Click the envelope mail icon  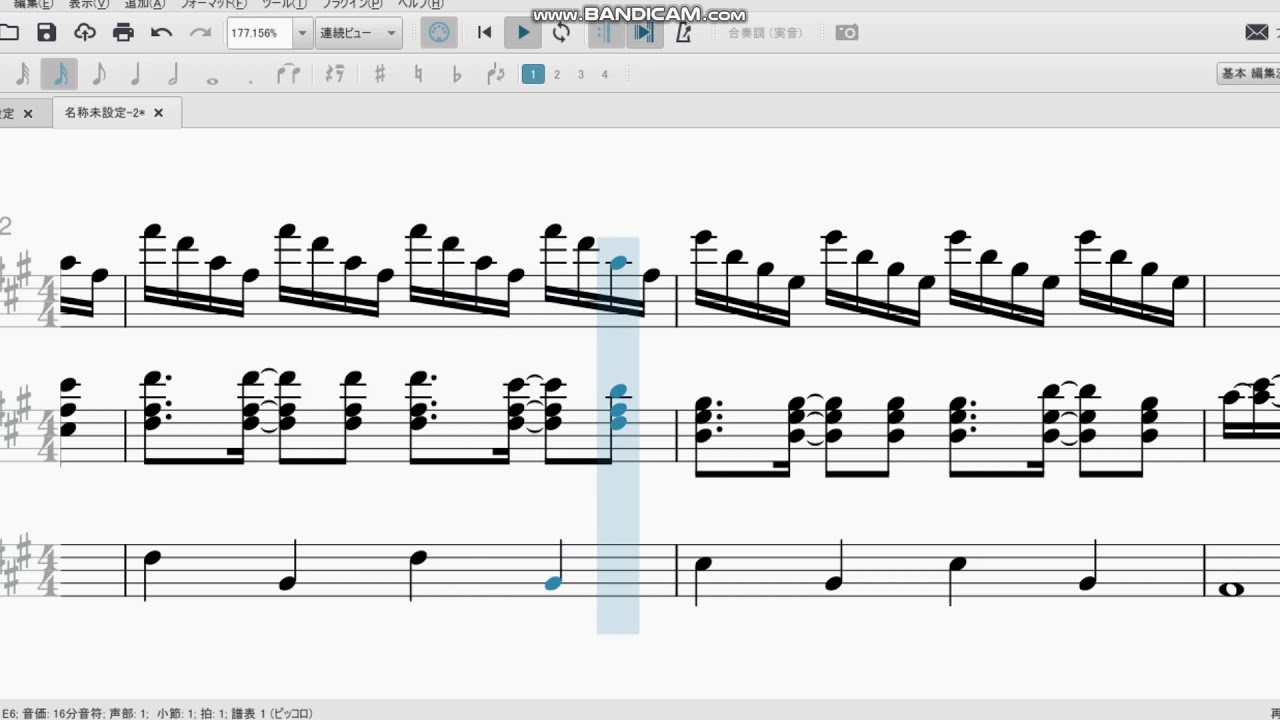(x=1257, y=33)
